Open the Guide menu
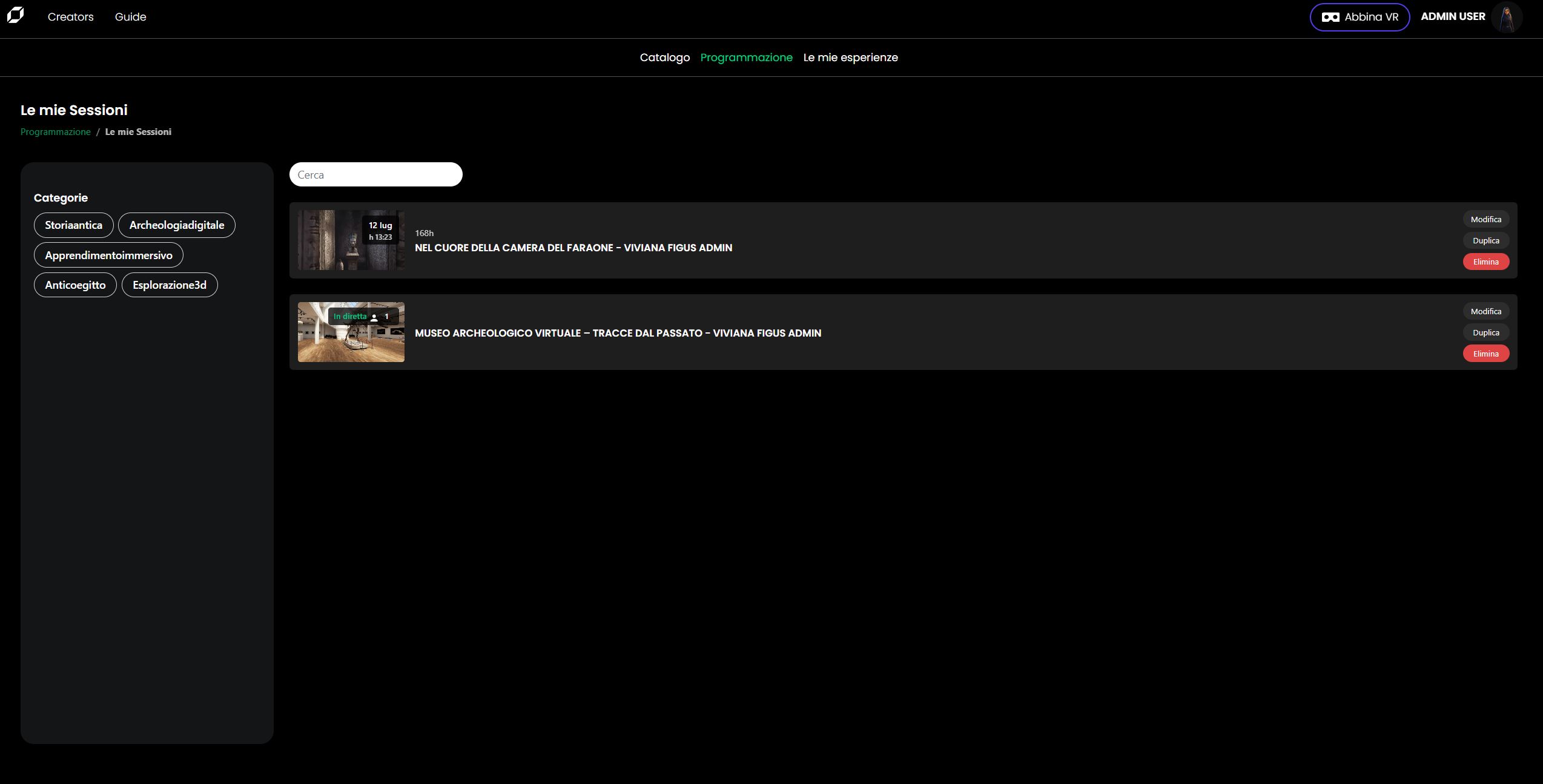1543x784 pixels. (x=130, y=16)
